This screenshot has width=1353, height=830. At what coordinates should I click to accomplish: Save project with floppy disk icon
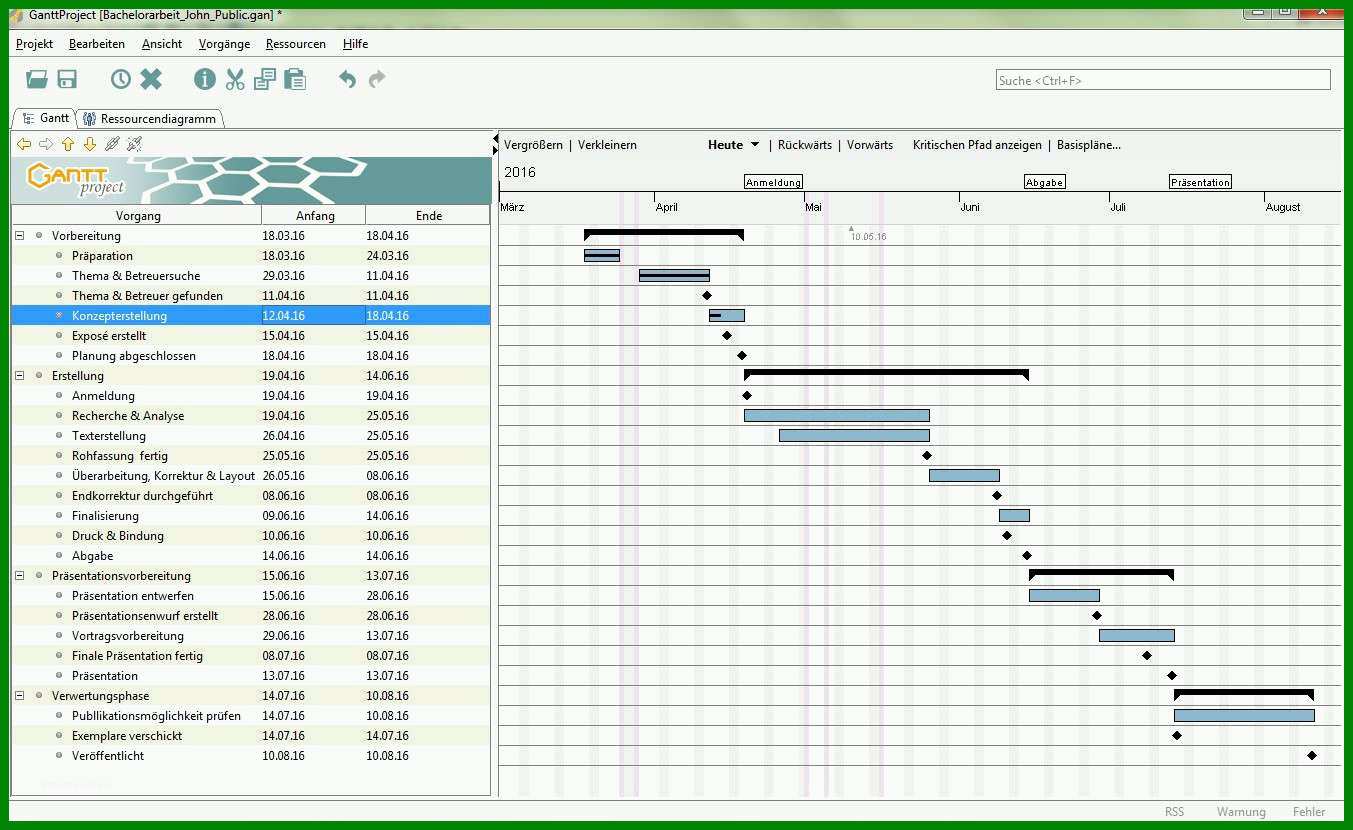point(67,79)
